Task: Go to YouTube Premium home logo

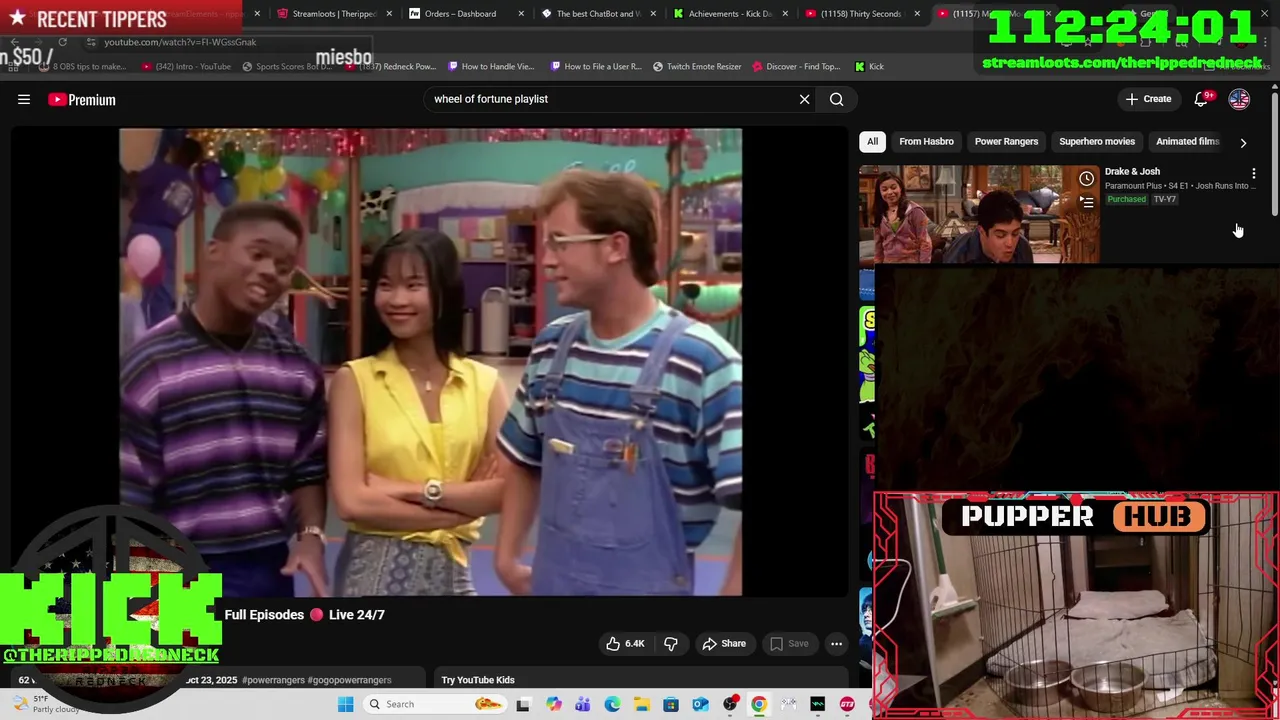Action: tap(82, 99)
